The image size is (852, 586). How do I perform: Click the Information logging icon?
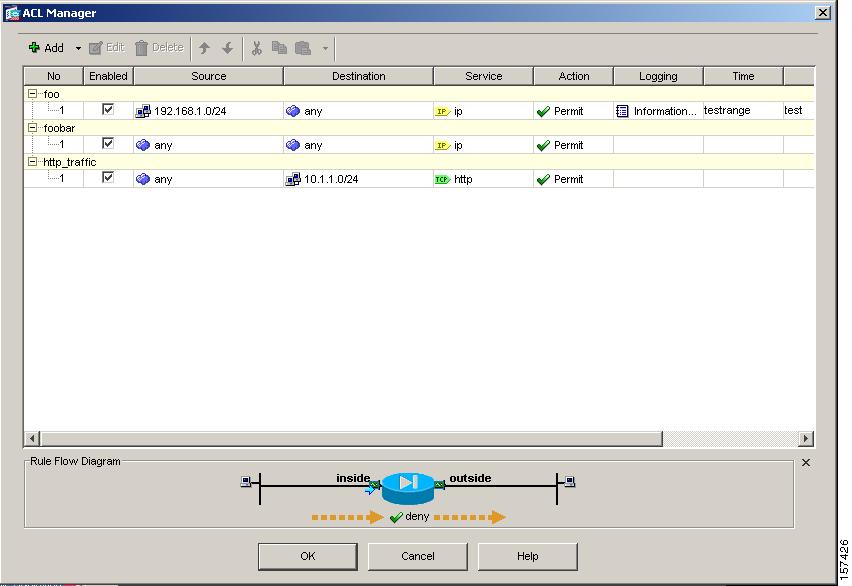622,111
